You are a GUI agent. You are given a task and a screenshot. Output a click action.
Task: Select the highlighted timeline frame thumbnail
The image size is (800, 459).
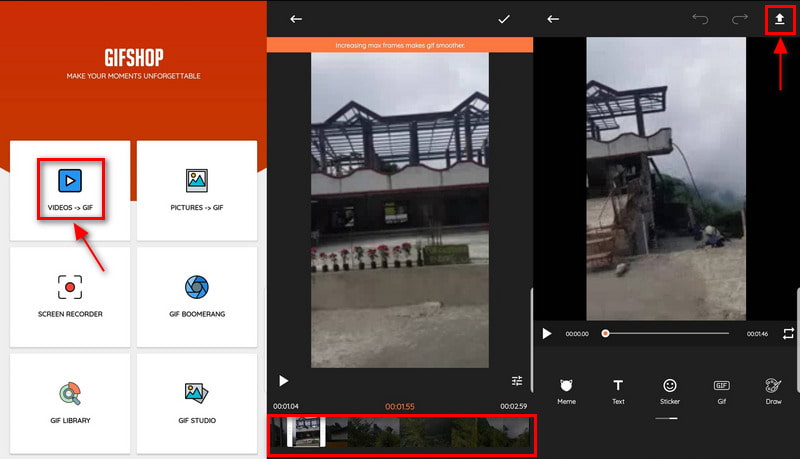pos(306,432)
